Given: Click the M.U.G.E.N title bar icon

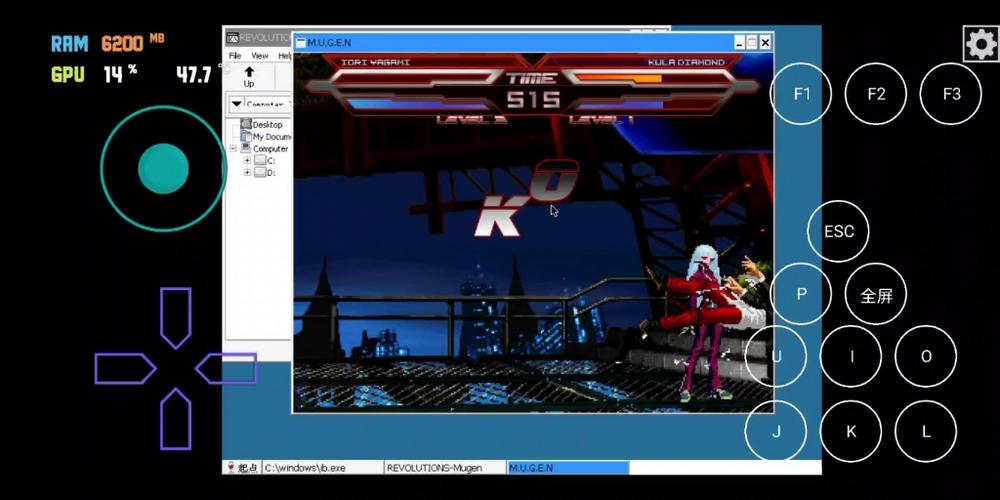Looking at the screenshot, I should [x=300, y=43].
